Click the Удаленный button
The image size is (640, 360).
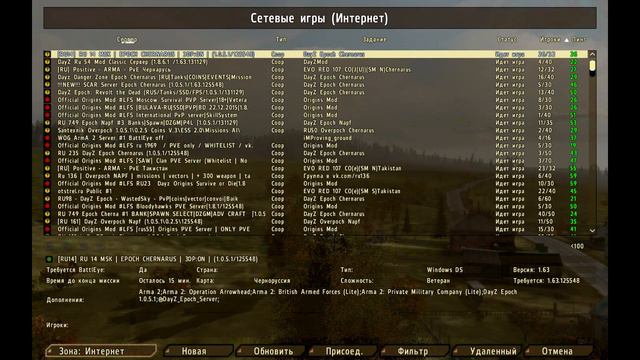[x=487, y=351]
